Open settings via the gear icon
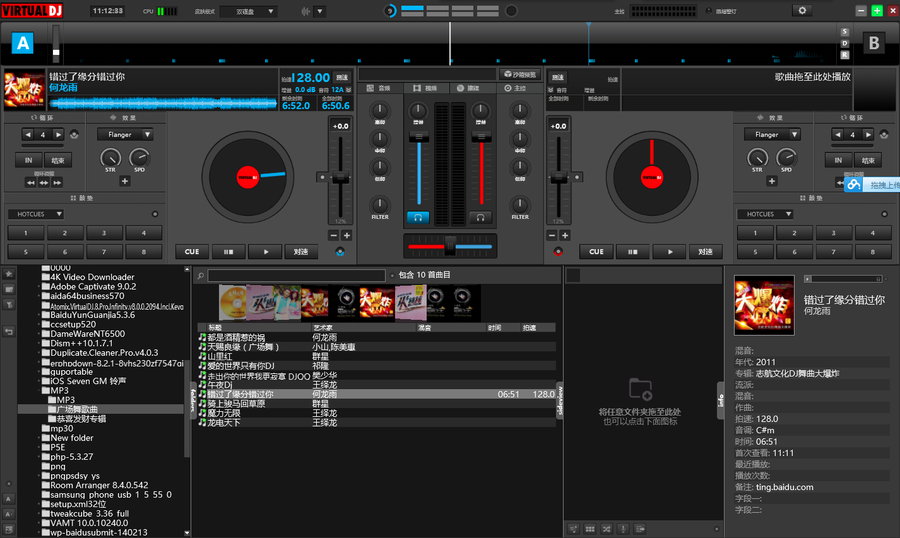900x538 pixels. 802,10
